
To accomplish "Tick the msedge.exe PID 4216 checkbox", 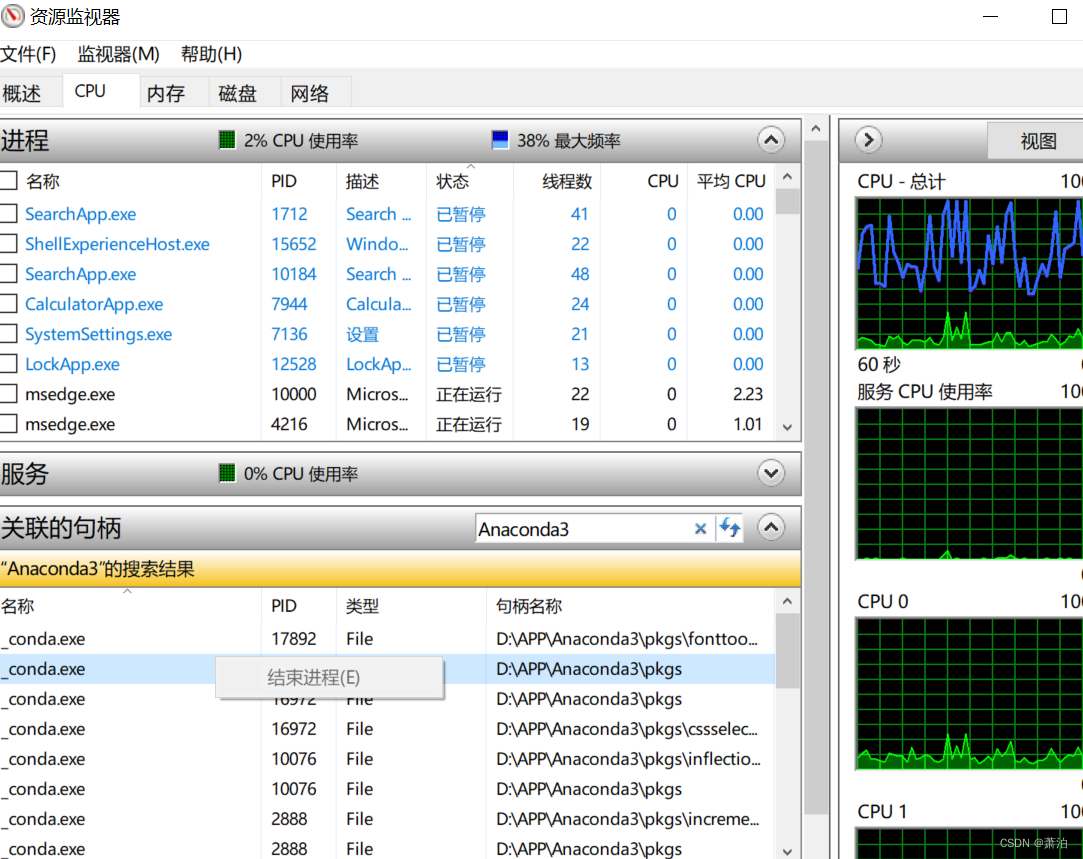I will (x=8, y=424).
